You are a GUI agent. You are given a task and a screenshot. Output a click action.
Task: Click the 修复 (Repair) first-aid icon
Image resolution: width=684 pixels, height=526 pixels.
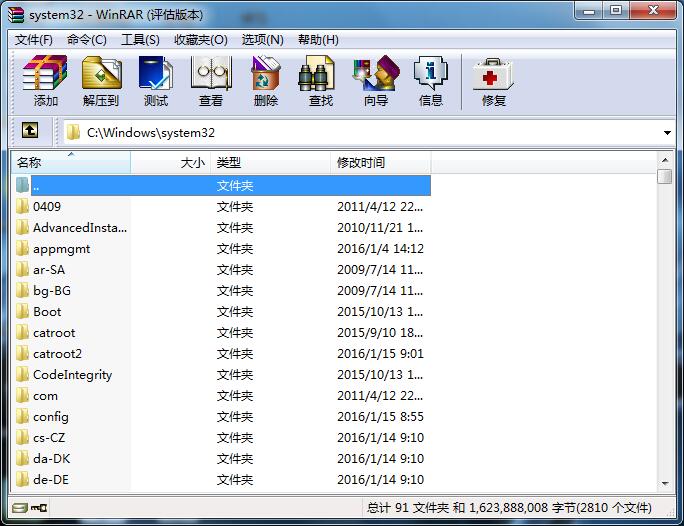(493, 81)
